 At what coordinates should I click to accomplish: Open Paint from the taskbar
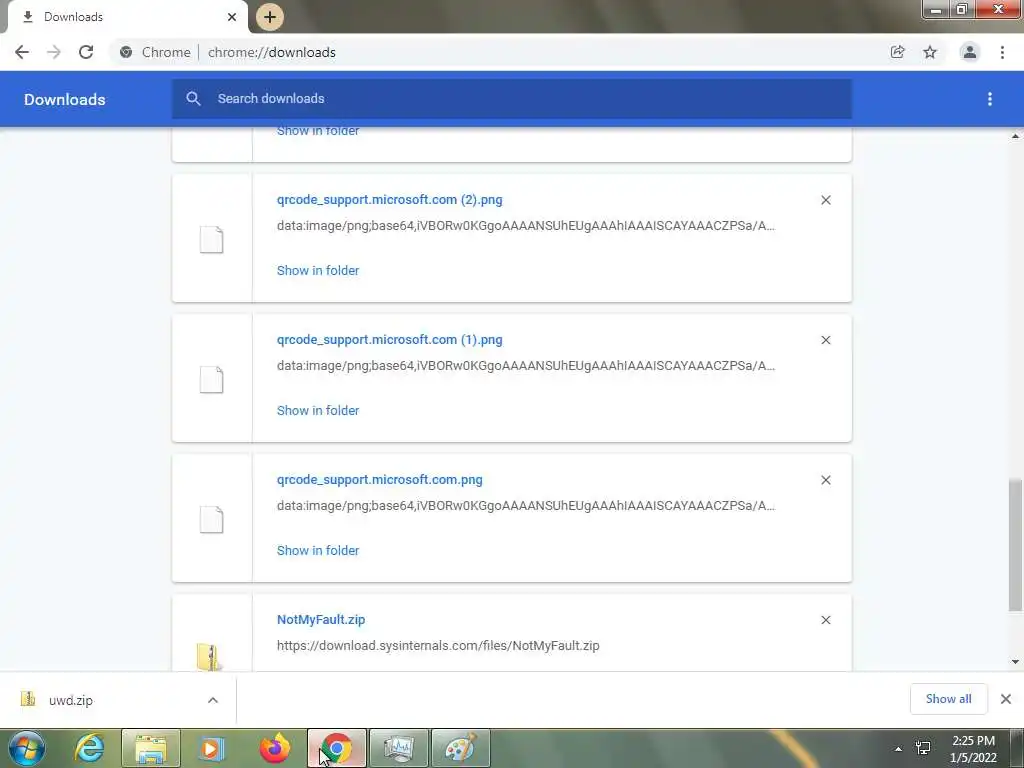[461, 748]
